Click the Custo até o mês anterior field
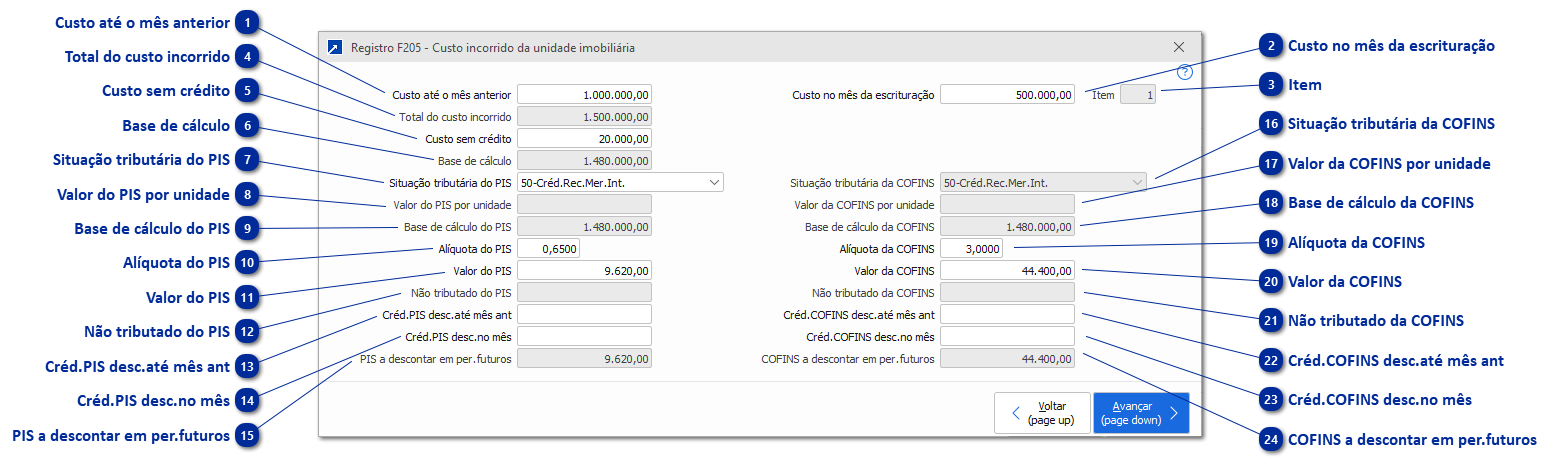The image size is (1553, 466). click(585, 95)
